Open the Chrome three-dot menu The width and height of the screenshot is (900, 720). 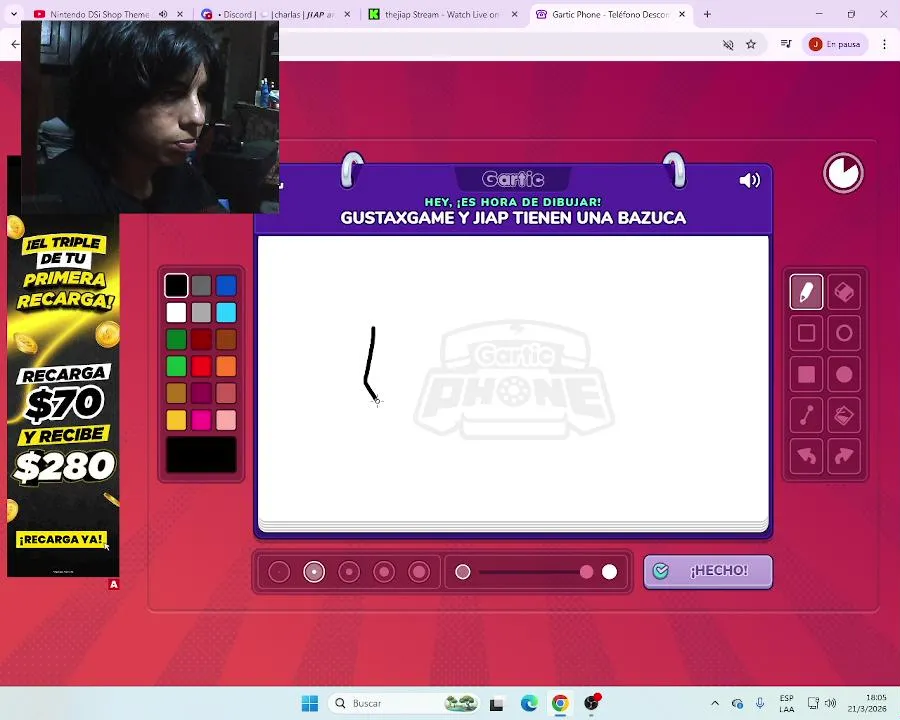(x=885, y=44)
